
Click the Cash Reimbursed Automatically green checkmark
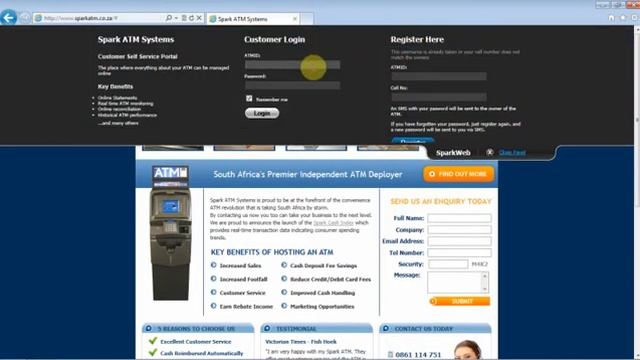[x=153, y=353]
